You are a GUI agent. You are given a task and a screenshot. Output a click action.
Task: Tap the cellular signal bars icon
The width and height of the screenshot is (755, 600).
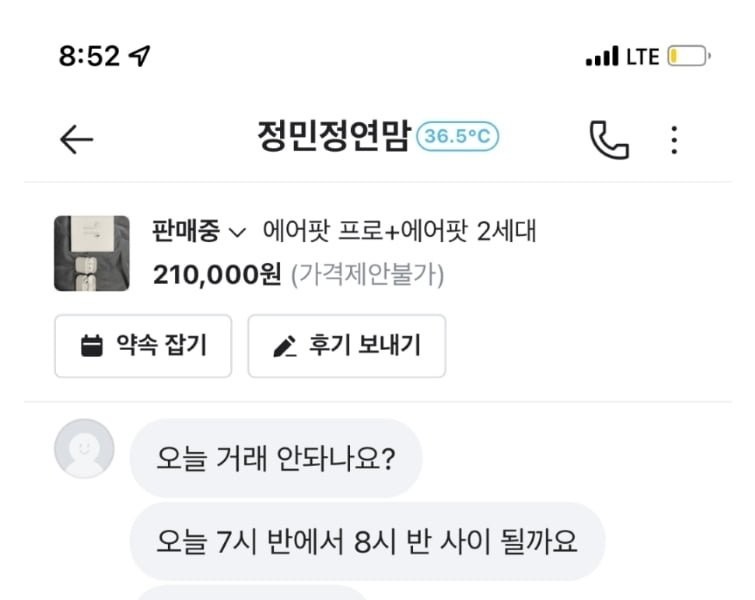[x=601, y=58]
